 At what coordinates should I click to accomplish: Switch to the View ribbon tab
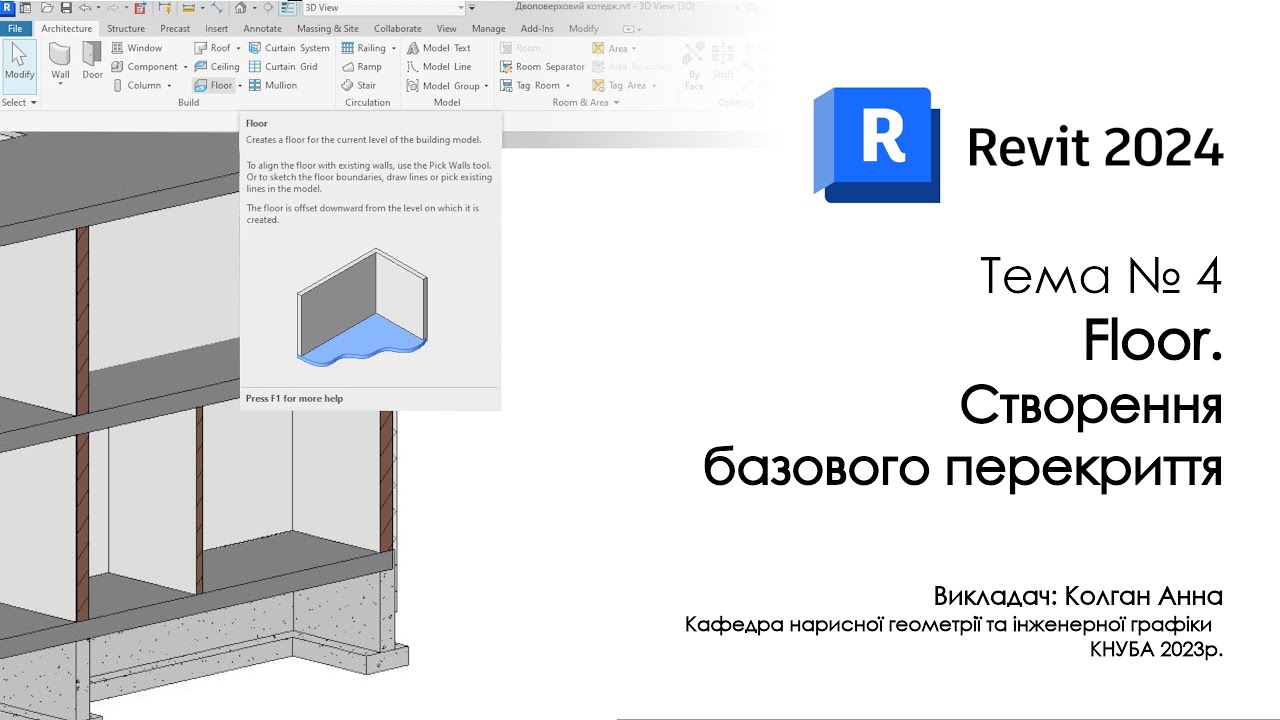pyautogui.click(x=446, y=29)
